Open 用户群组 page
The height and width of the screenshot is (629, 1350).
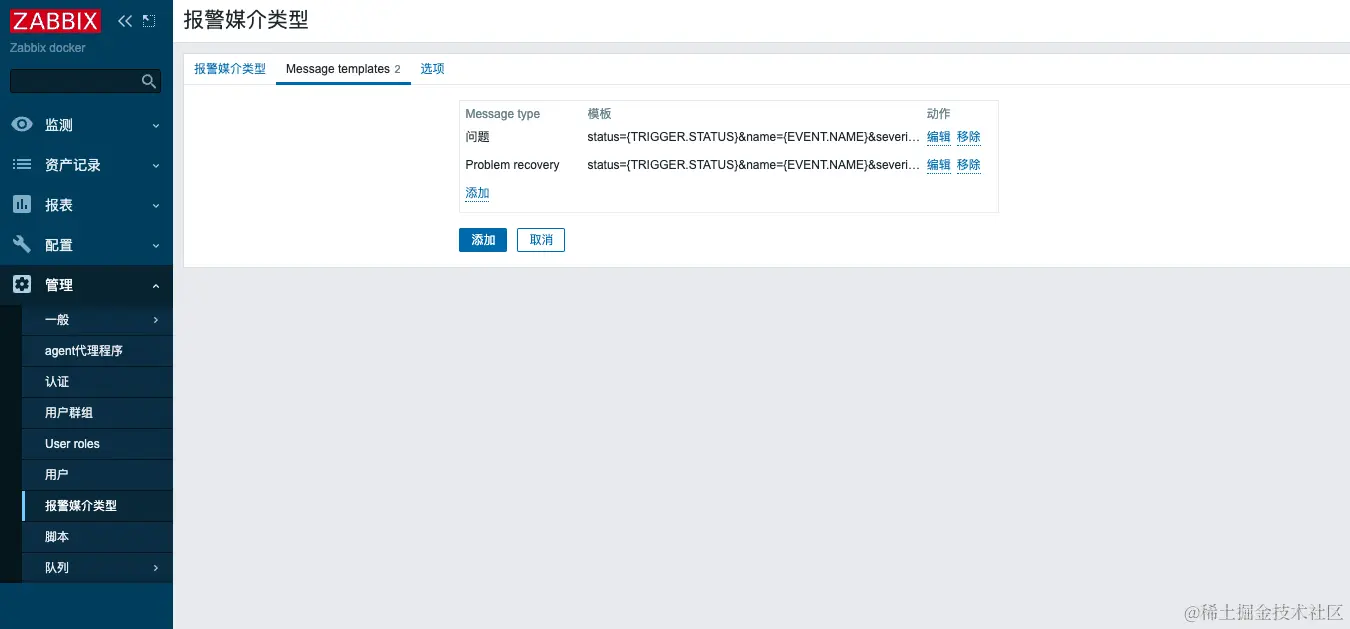(97, 413)
